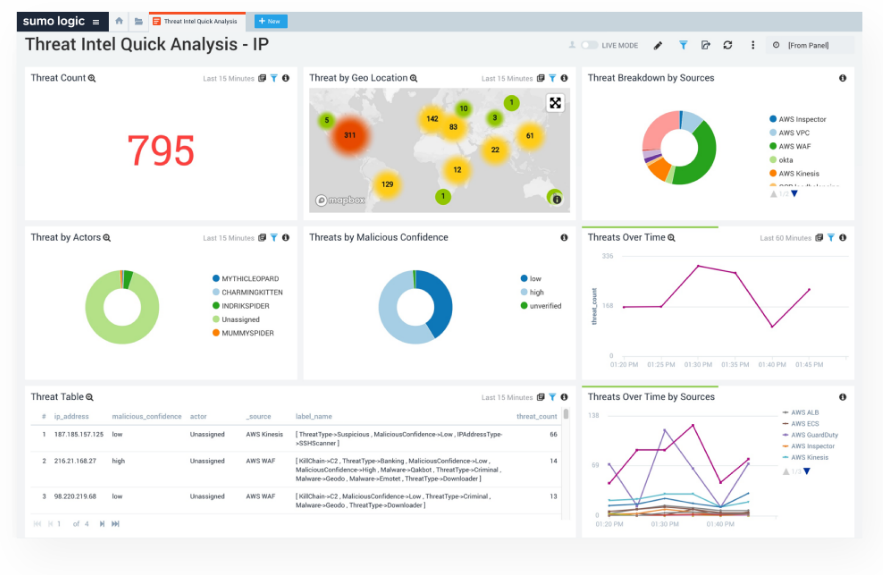Click Threat Count panel filter icon

274,78
